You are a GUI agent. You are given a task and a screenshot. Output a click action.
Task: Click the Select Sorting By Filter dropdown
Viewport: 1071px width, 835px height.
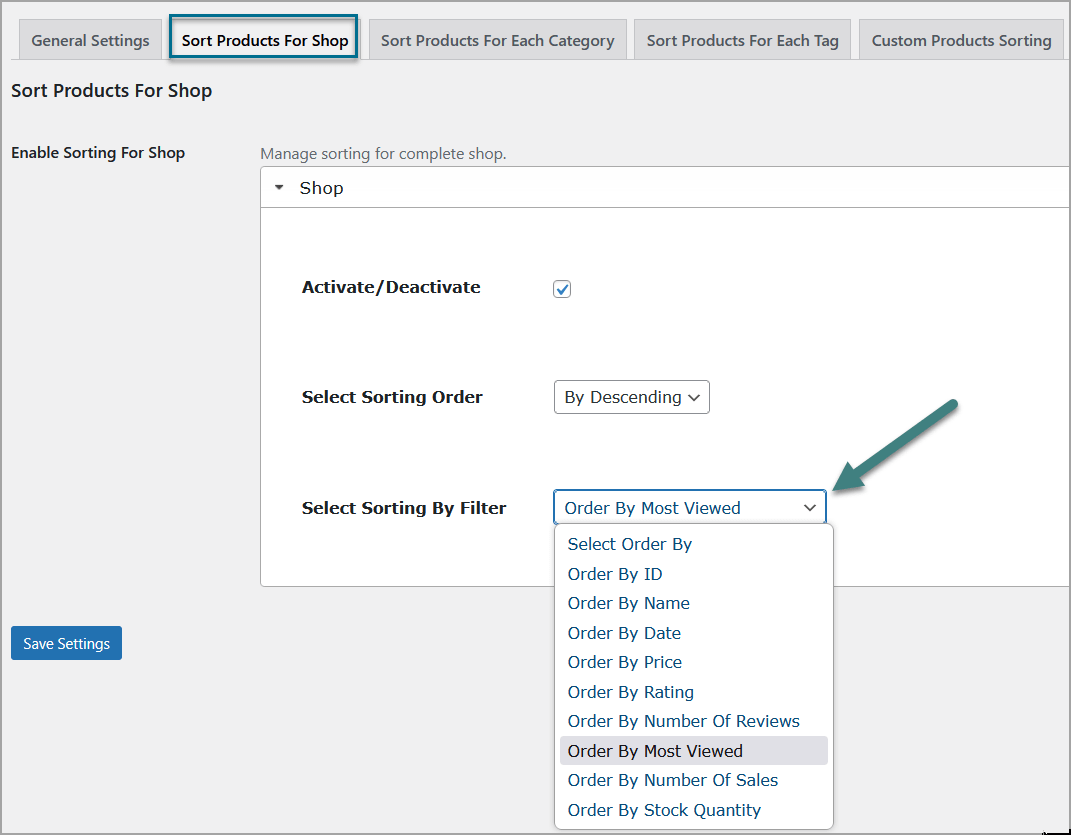point(689,508)
